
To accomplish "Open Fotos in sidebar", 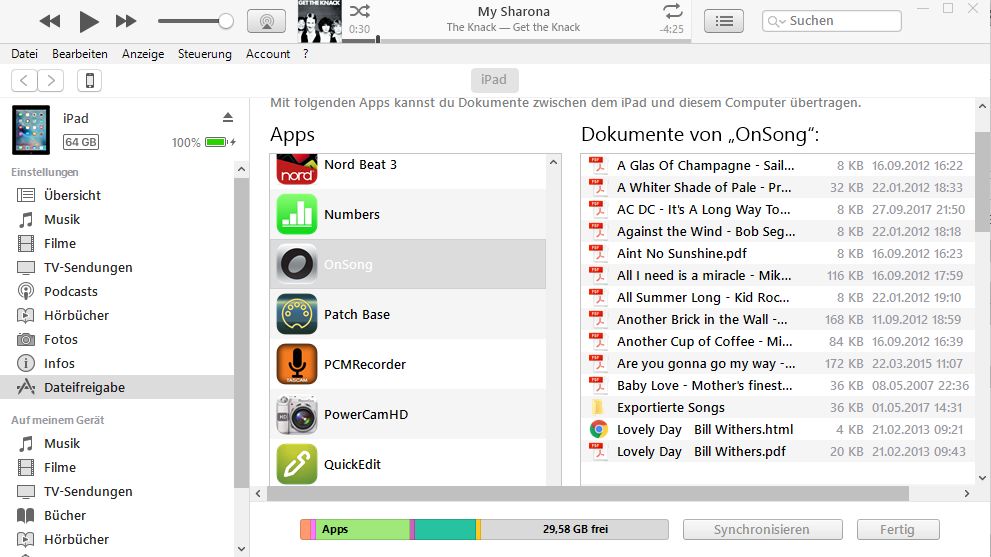I will [117, 340].
